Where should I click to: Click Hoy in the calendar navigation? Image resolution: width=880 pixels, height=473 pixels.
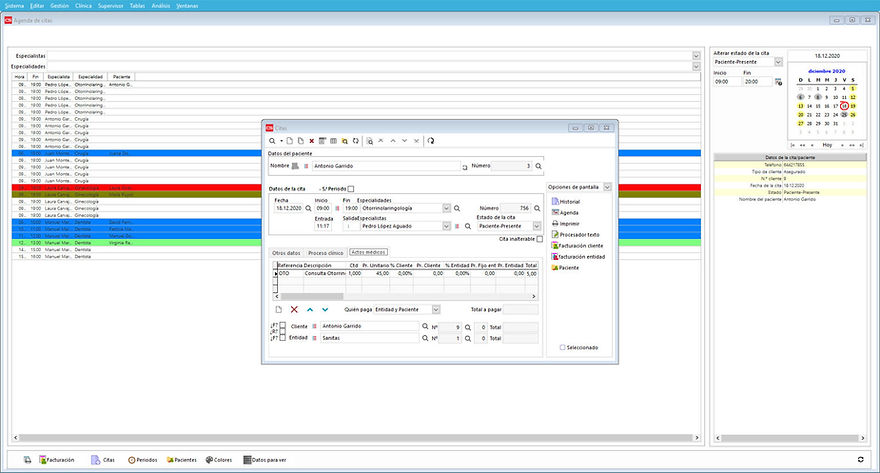827,145
